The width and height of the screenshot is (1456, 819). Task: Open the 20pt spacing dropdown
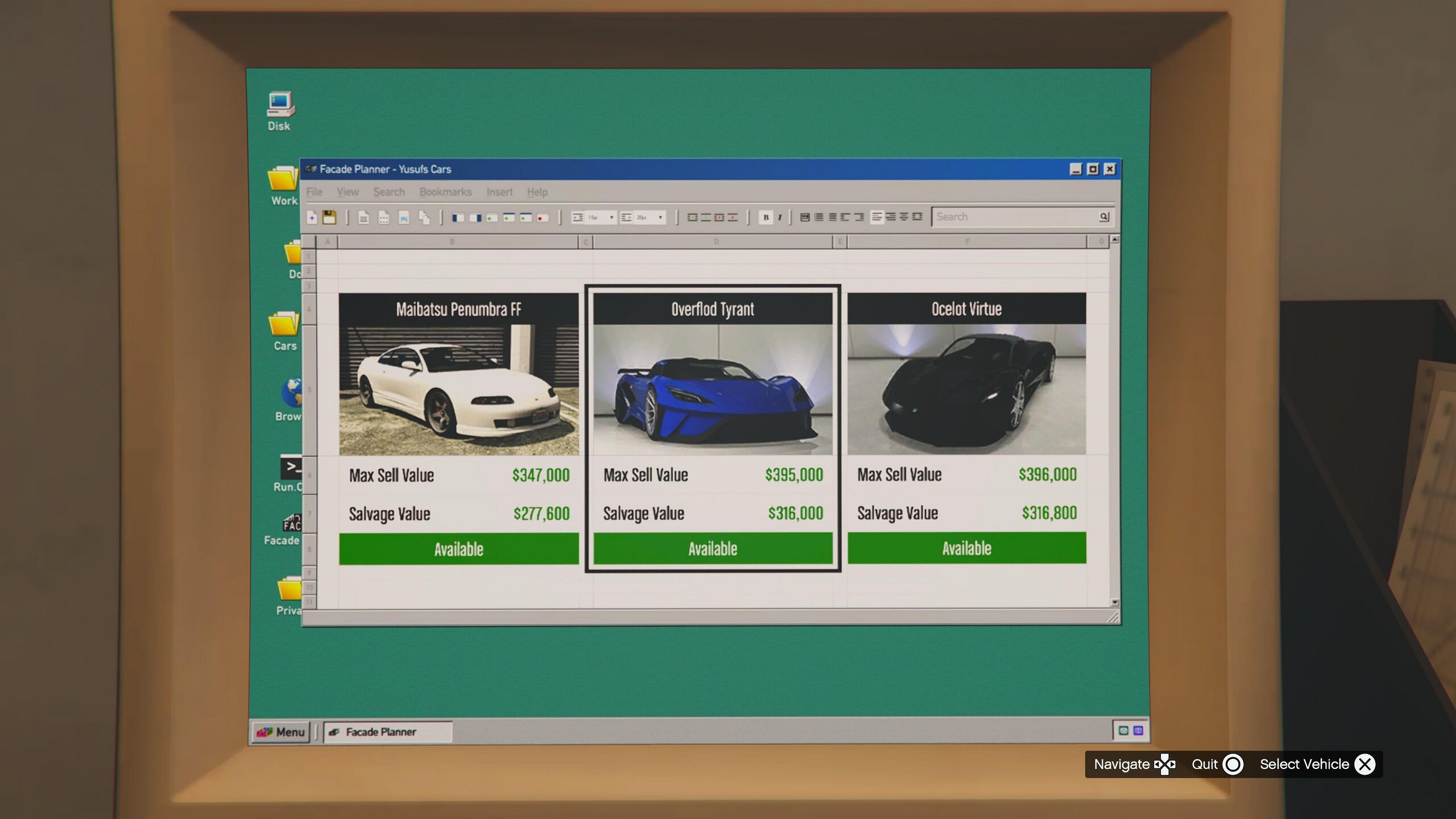pyautogui.click(x=660, y=217)
